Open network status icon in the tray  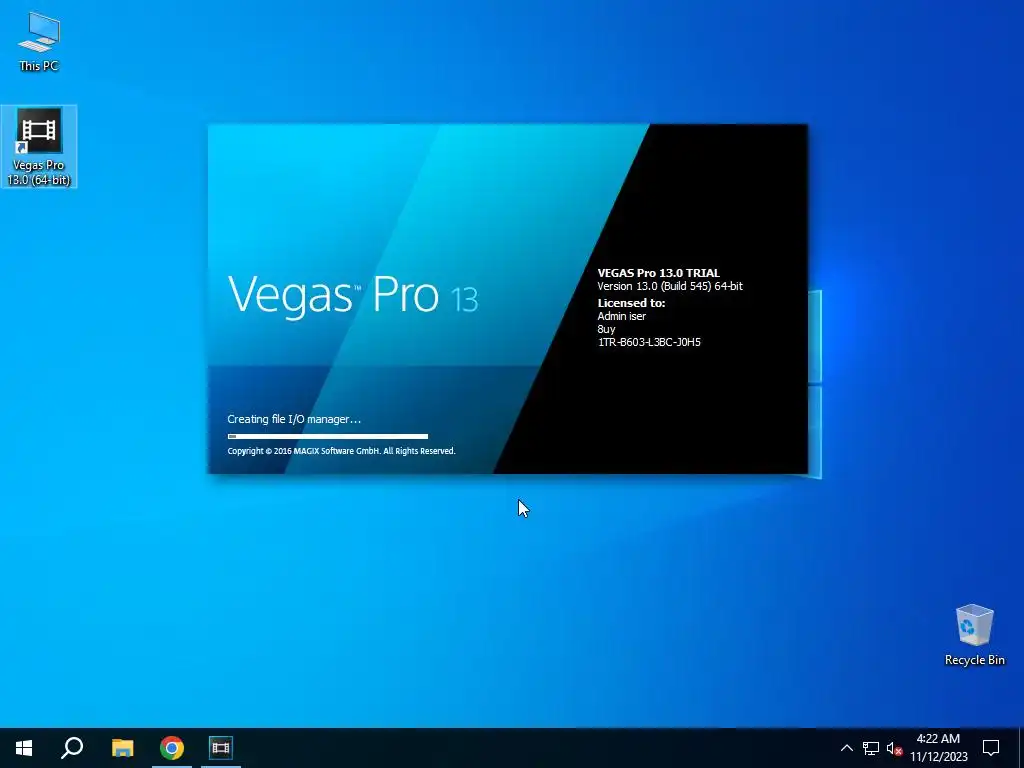tap(871, 748)
